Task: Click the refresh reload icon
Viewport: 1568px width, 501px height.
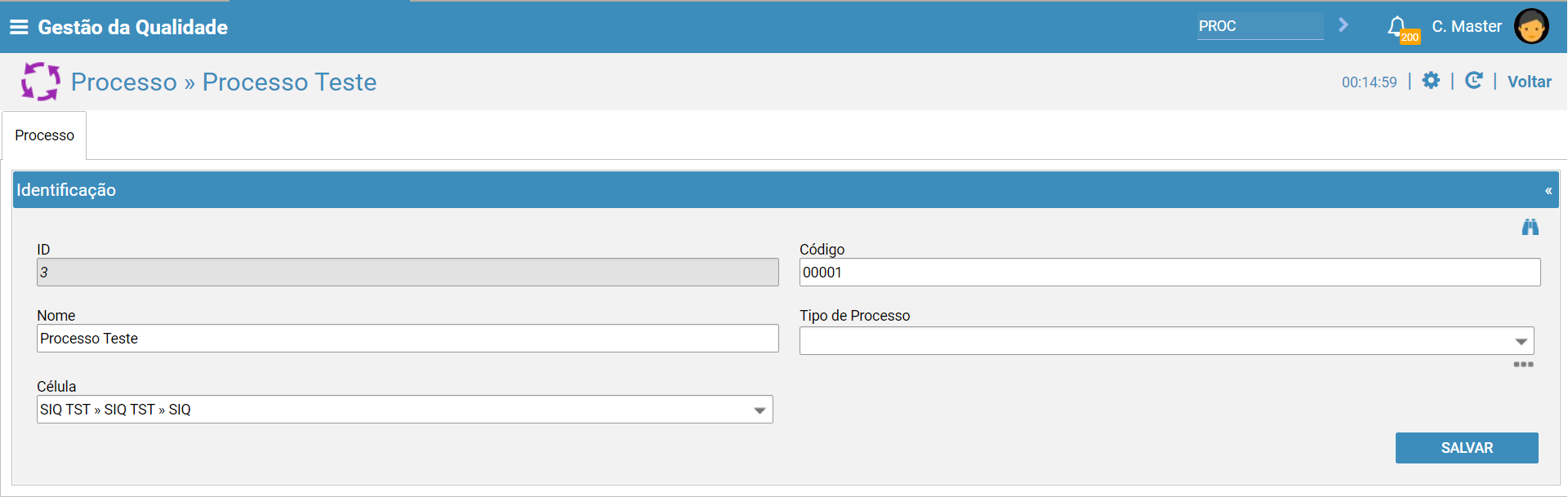Action: point(1473,81)
